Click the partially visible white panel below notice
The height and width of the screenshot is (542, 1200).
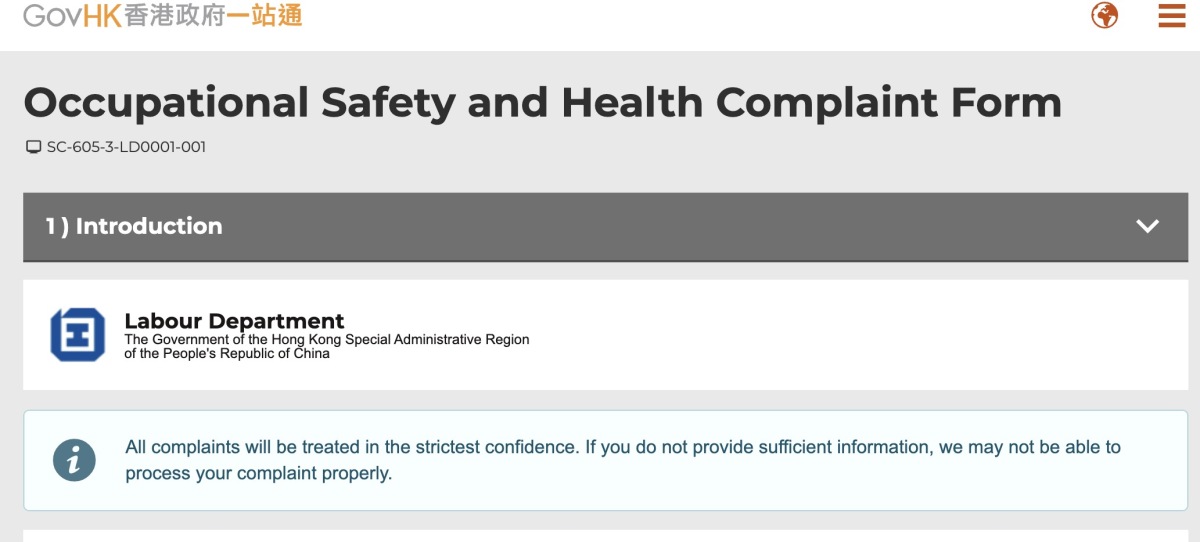[605, 536]
